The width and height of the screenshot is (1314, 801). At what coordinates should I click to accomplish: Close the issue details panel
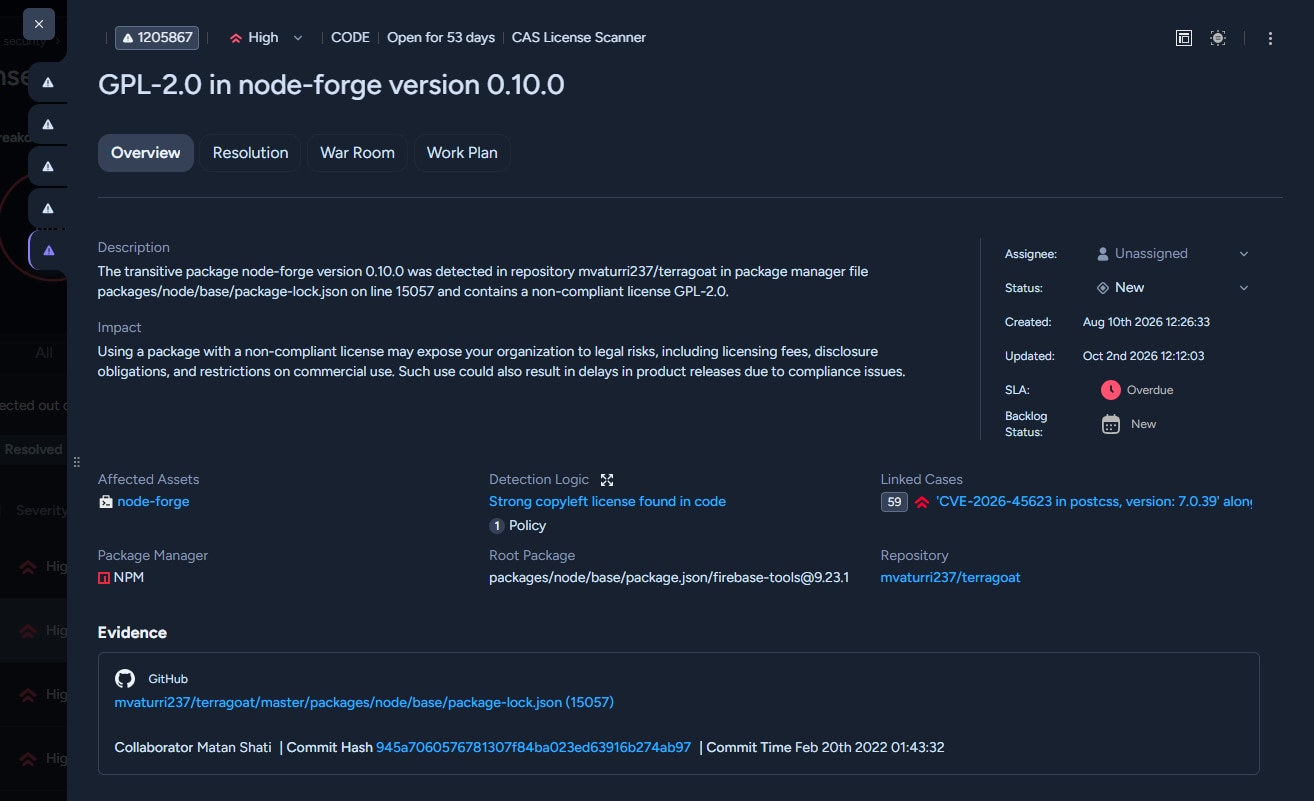pyautogui.click(x=39, y=24)
